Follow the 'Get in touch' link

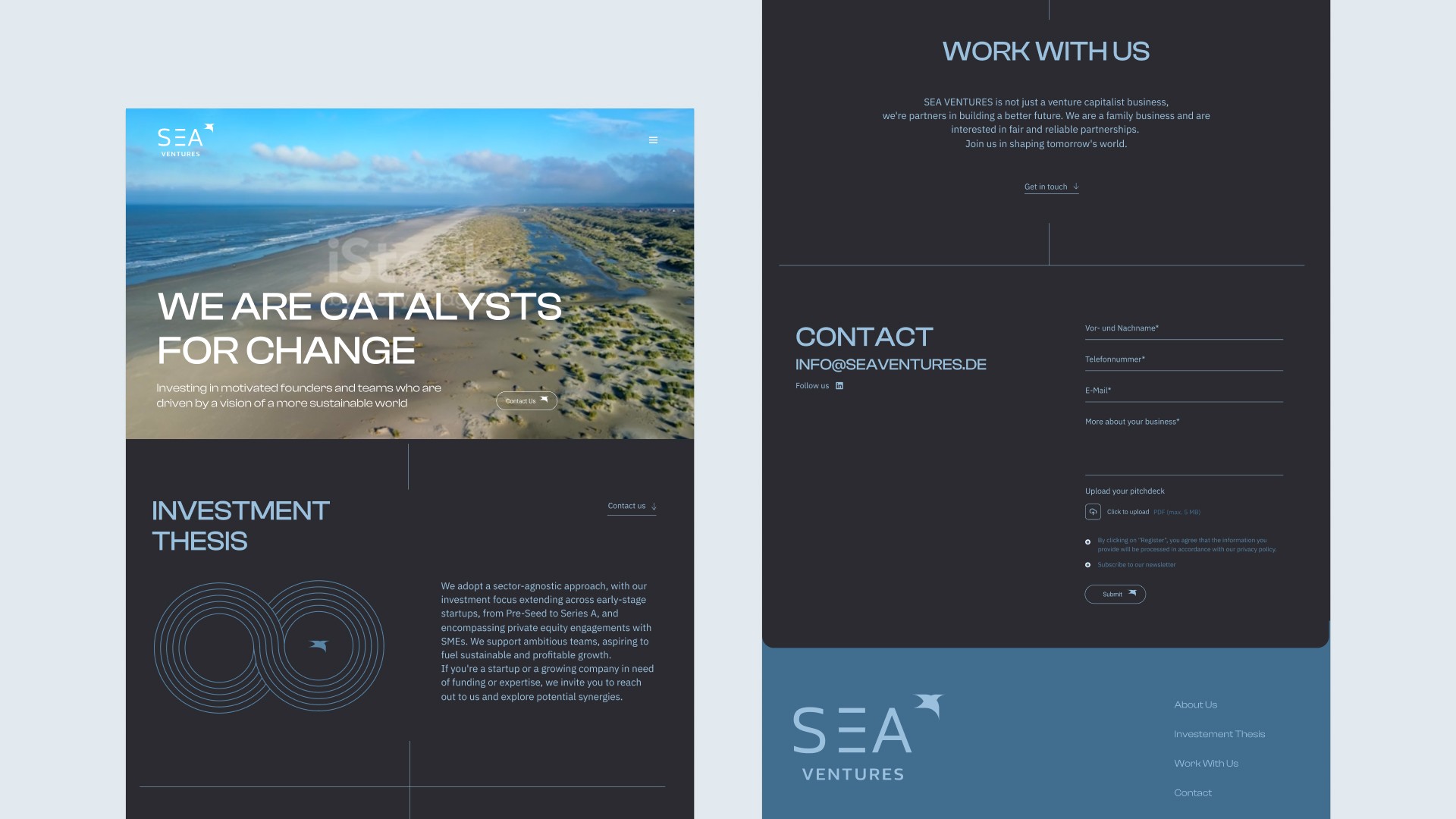click(x=1051, y=187)
